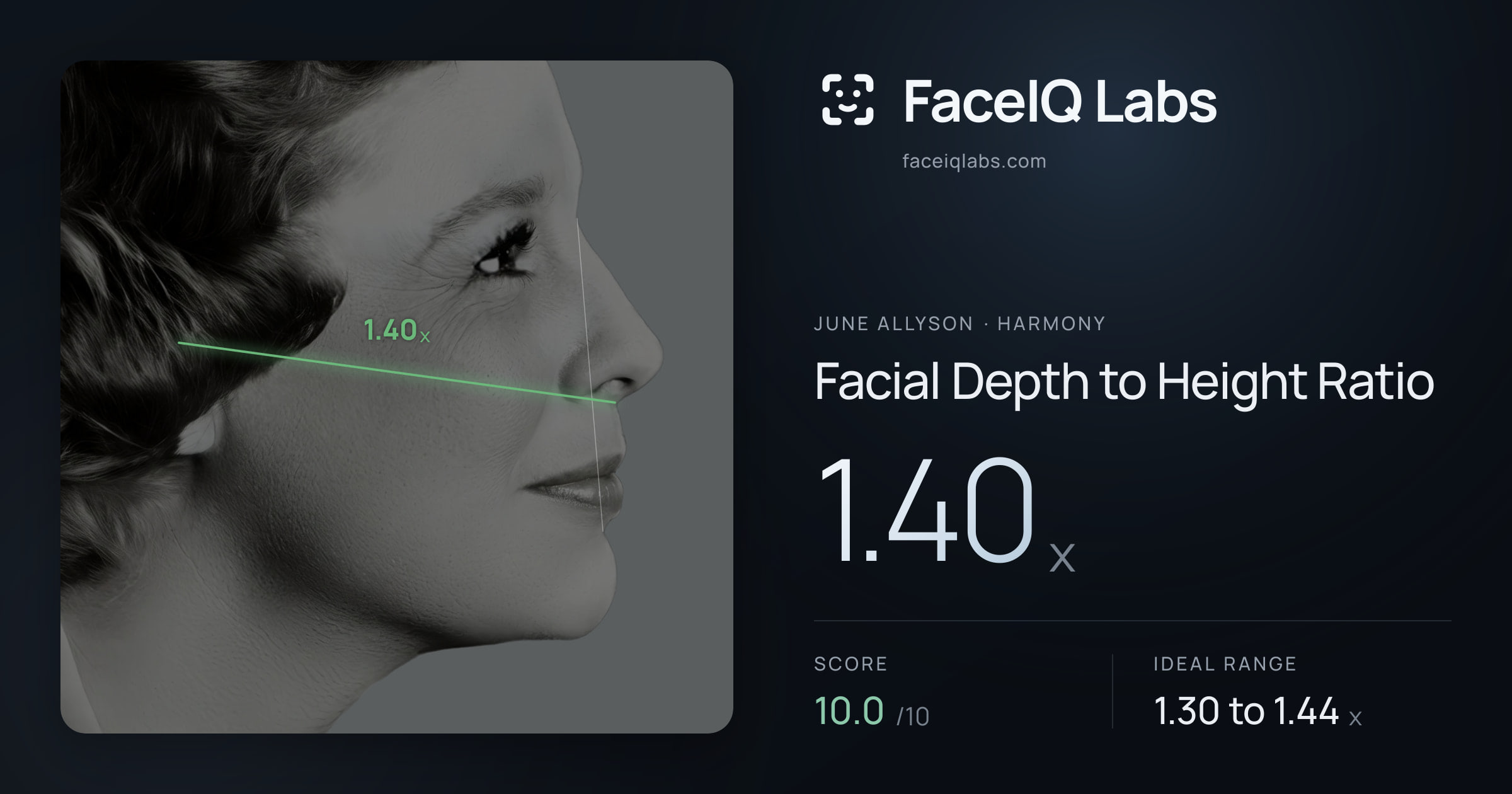Open the faceiqlabs.com link

point(974,161)
